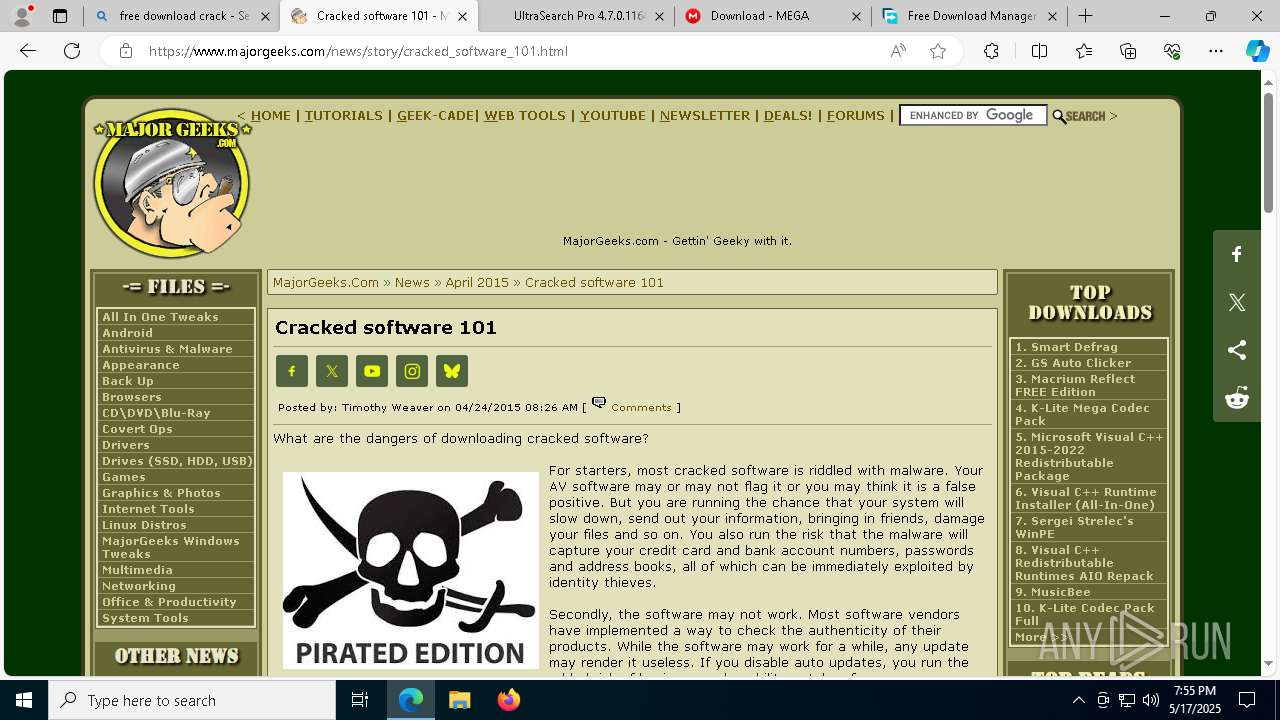
Task: Switch to Download - MEGA tab
Action: pyautogui.click(x=773, y=16)
